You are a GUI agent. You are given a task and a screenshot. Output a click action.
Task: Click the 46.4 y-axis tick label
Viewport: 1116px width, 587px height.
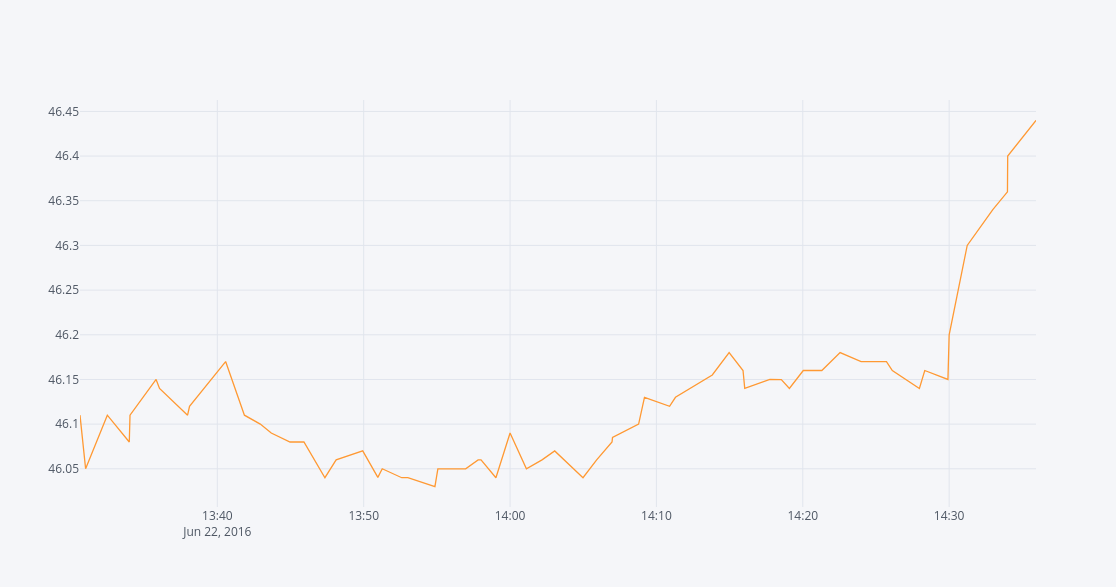pyautogui.click(x=66, y=156)
